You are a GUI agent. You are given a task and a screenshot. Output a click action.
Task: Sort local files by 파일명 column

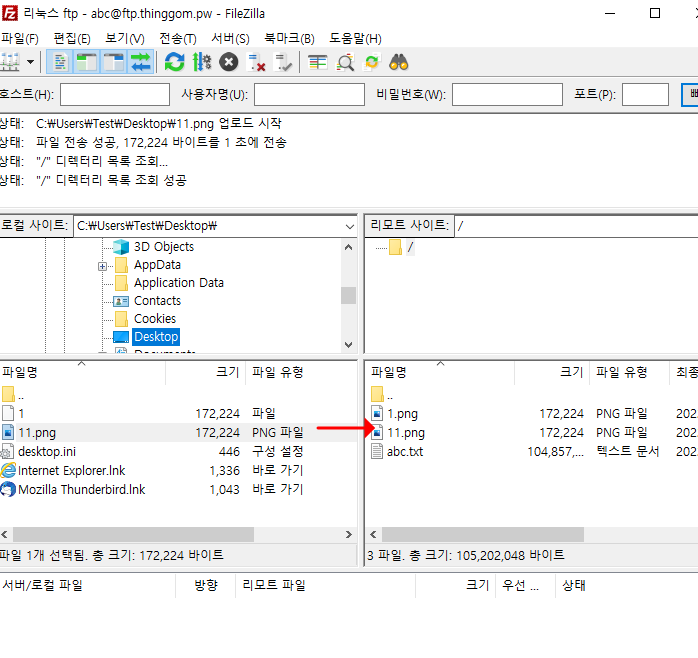(83, 372)
